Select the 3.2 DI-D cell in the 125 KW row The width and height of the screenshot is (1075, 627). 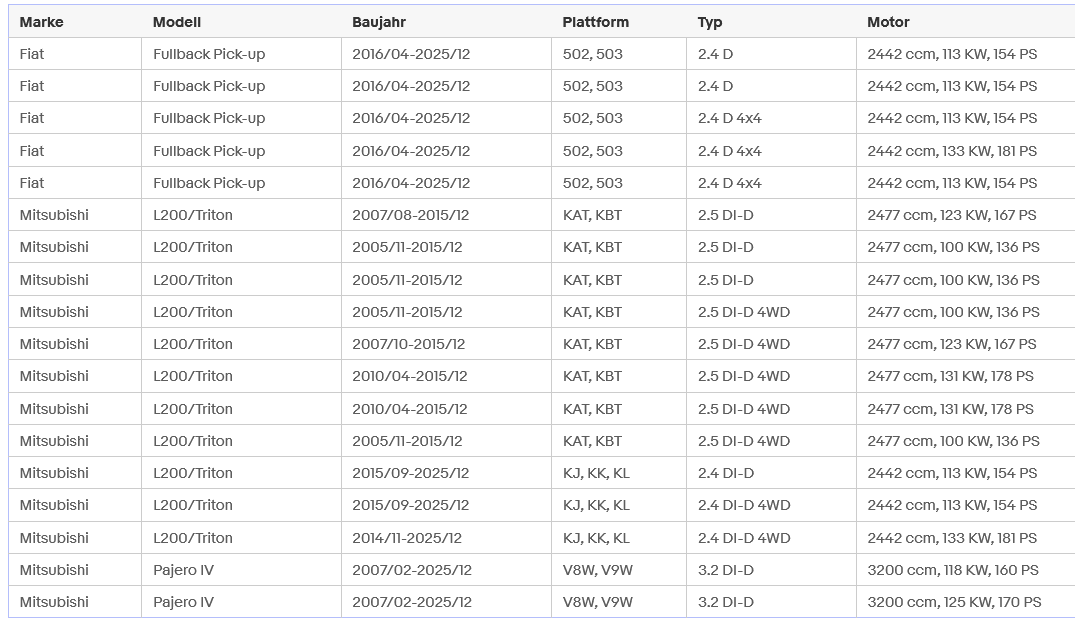tap(725, 602)
